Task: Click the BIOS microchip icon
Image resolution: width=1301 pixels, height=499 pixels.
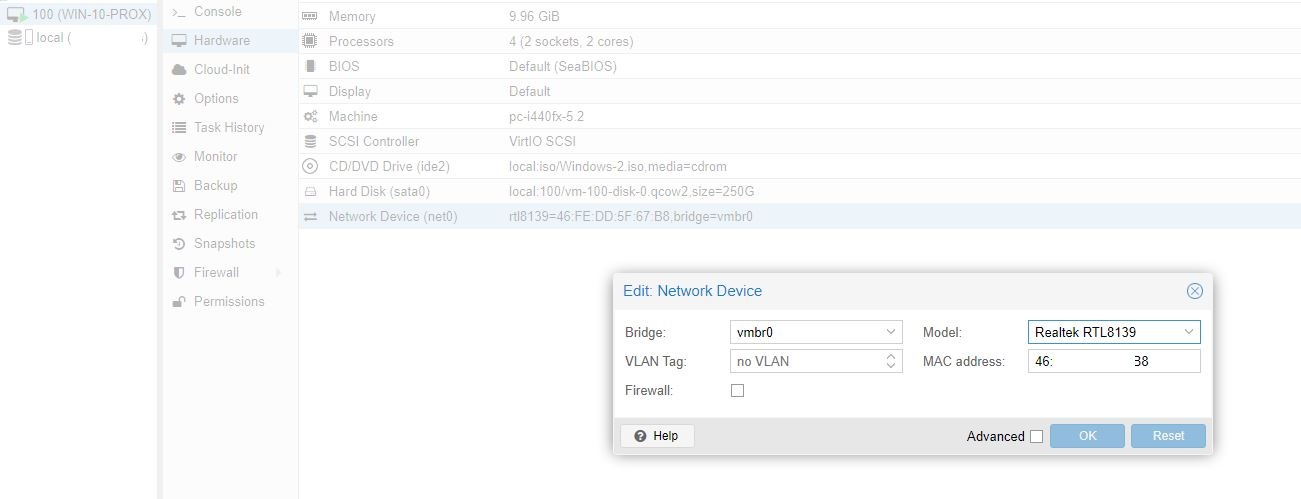Action: pos(310,66)
